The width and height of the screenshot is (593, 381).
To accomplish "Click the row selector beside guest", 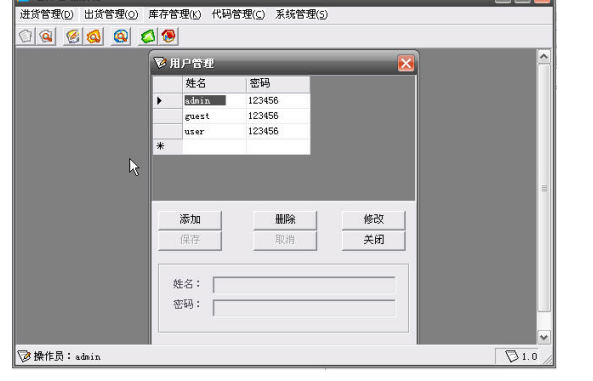I will coord(168,116).
